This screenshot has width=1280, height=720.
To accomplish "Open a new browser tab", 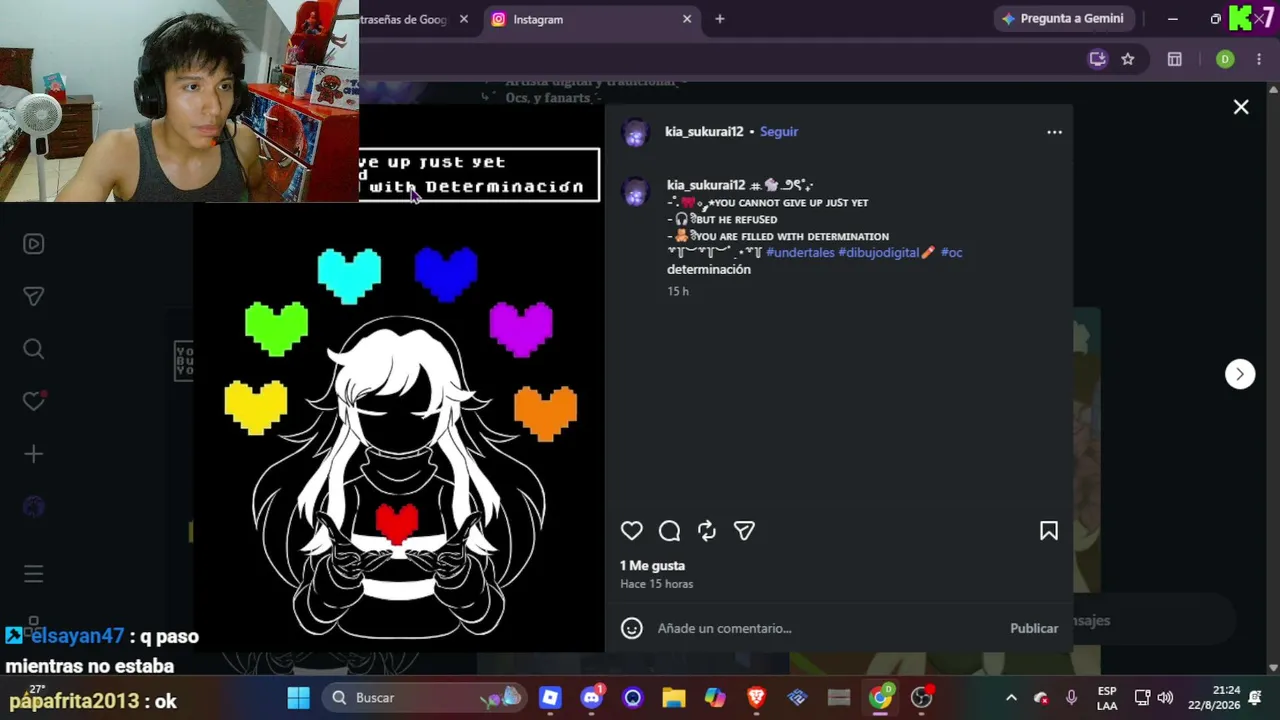I will [719, 19].
